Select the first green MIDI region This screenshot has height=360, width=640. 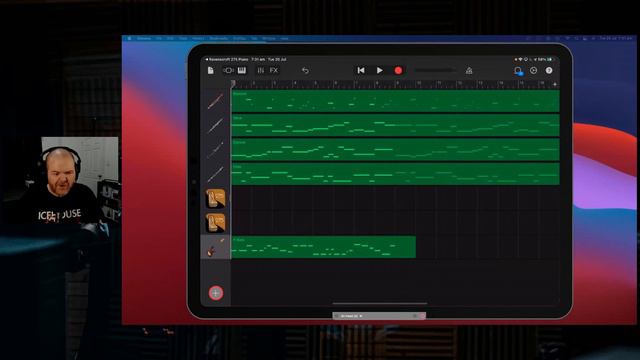pyautogui.click(x=395, y=101)
